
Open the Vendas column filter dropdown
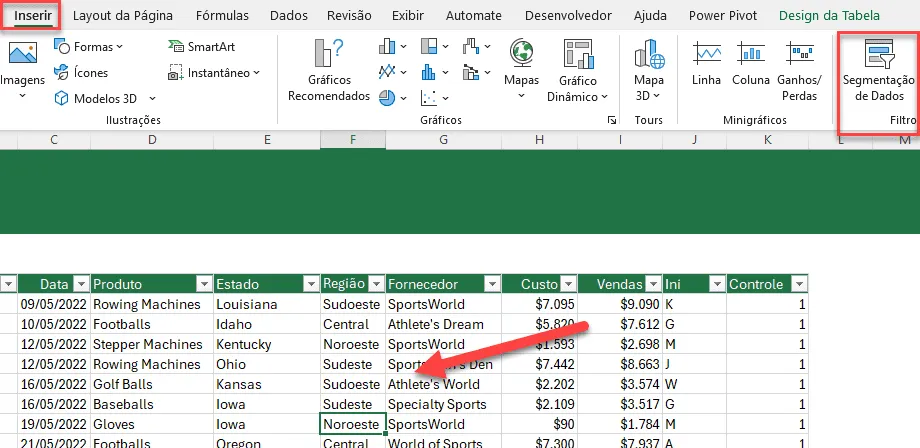[653, 284]
